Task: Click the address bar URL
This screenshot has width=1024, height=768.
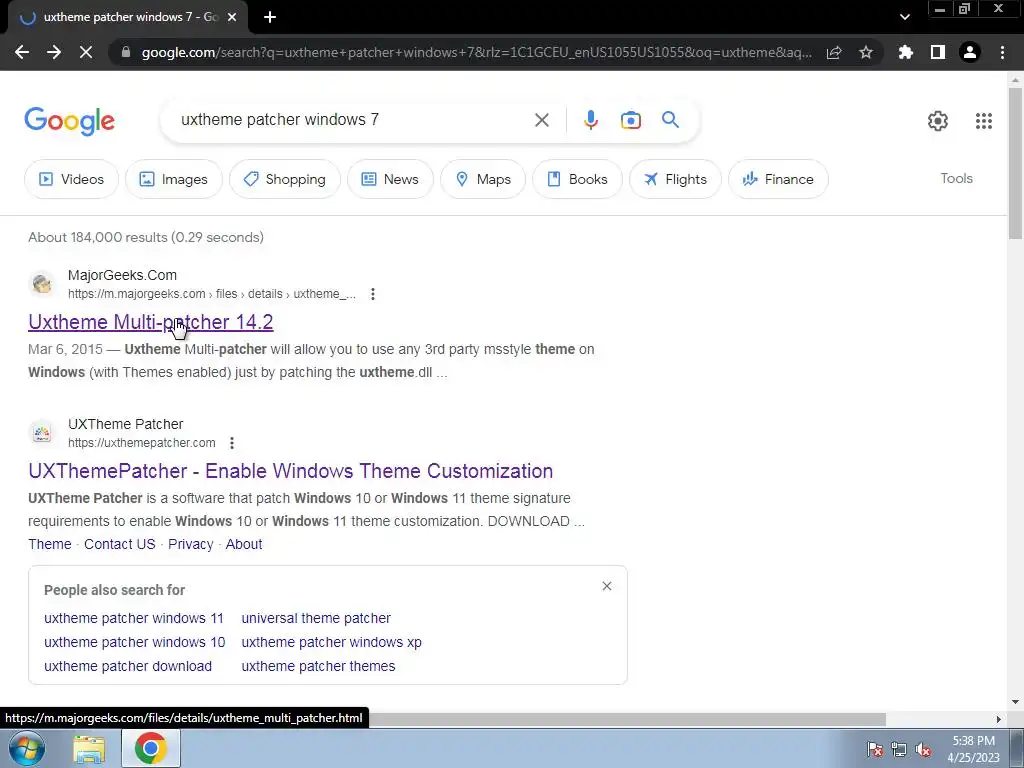Action: 477,52
